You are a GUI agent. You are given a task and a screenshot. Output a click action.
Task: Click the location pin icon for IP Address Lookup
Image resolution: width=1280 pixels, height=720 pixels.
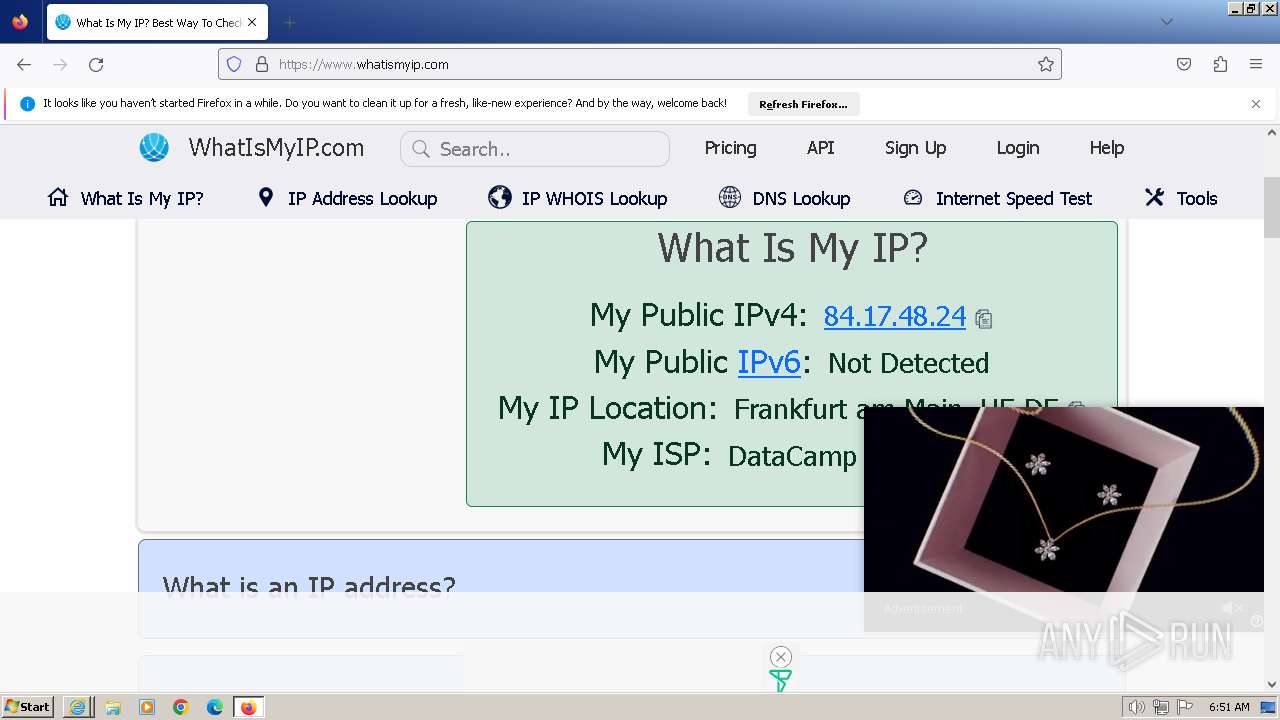[x=265, y=197]
